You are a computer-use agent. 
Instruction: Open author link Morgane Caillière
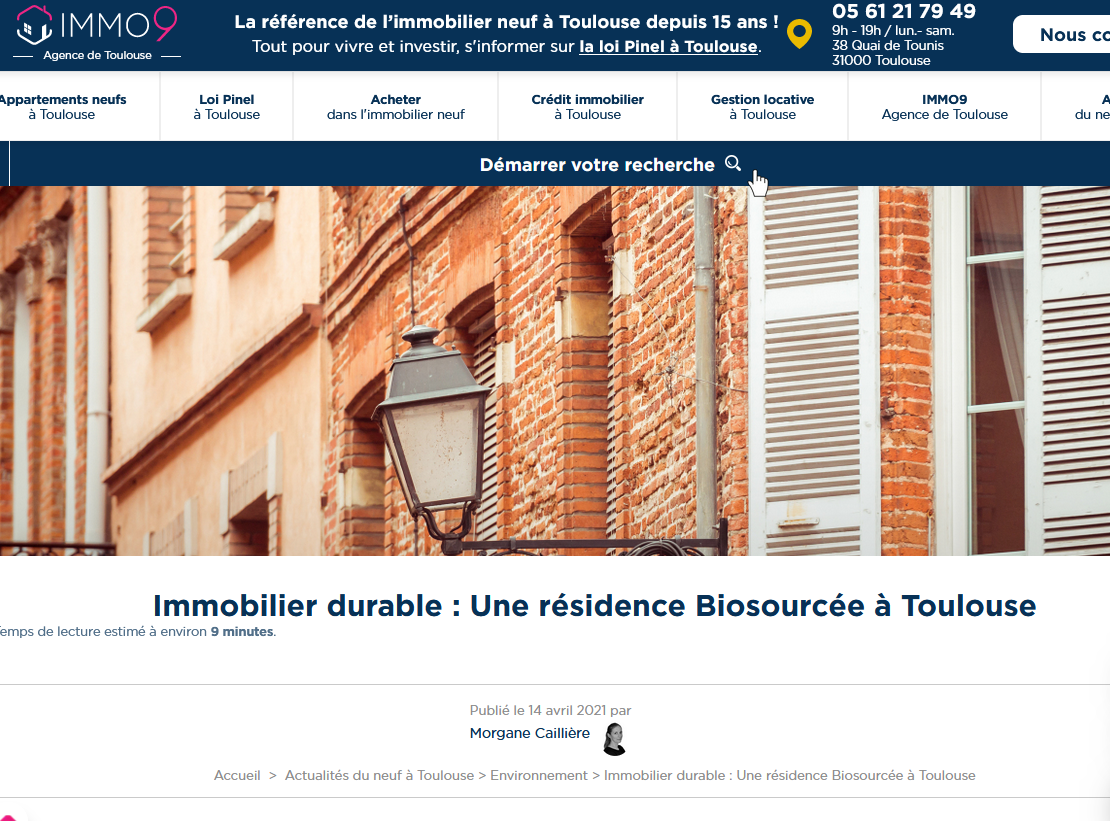coord(530,733)
